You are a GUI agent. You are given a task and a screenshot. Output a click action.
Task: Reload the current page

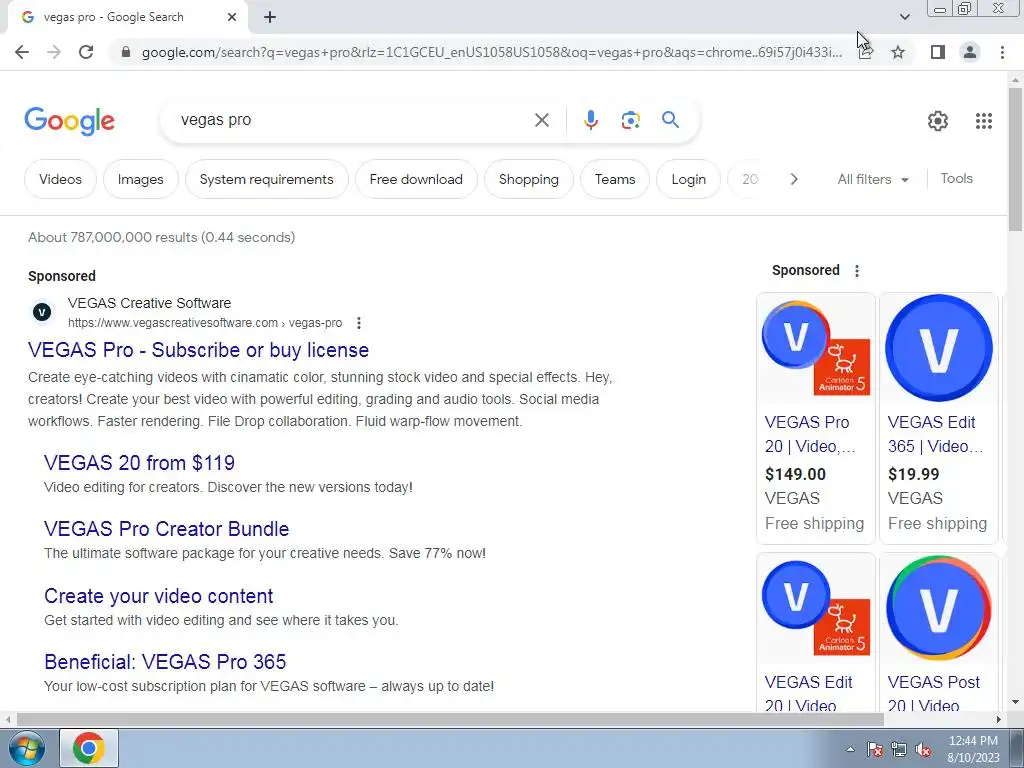click(86, 52)
